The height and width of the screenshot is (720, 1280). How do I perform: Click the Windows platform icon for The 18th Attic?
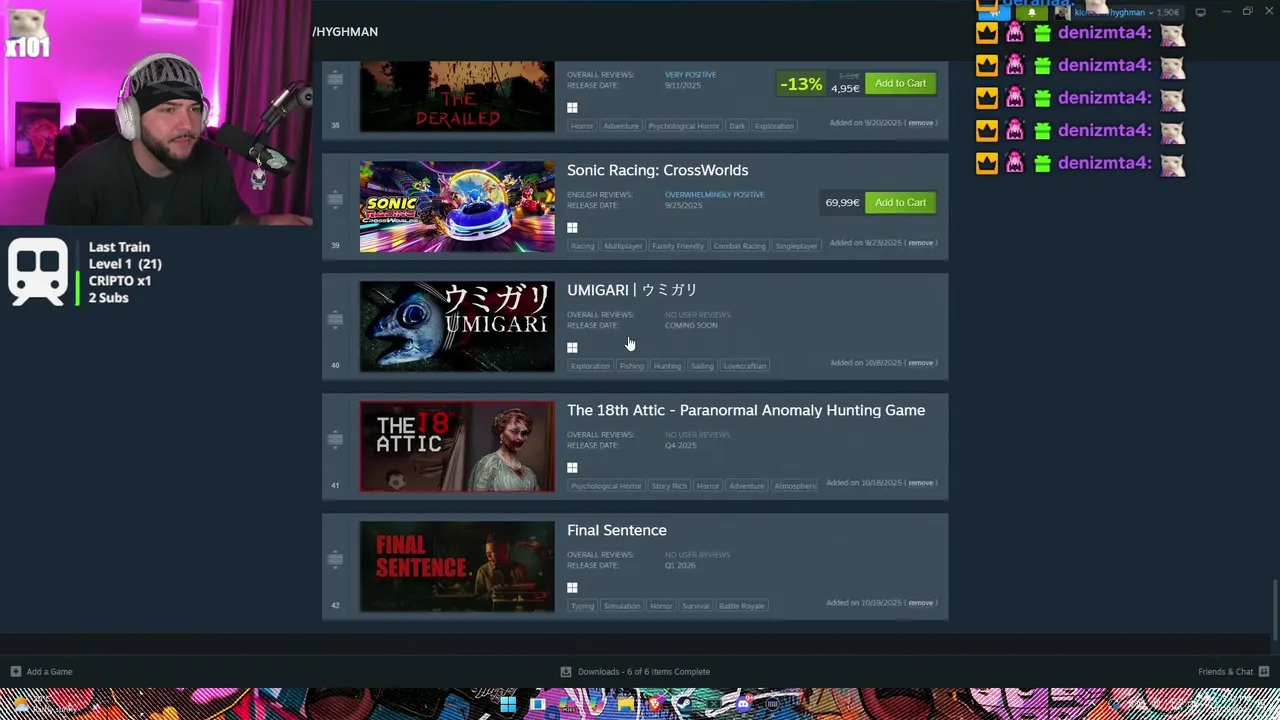[x=572, y=467]
